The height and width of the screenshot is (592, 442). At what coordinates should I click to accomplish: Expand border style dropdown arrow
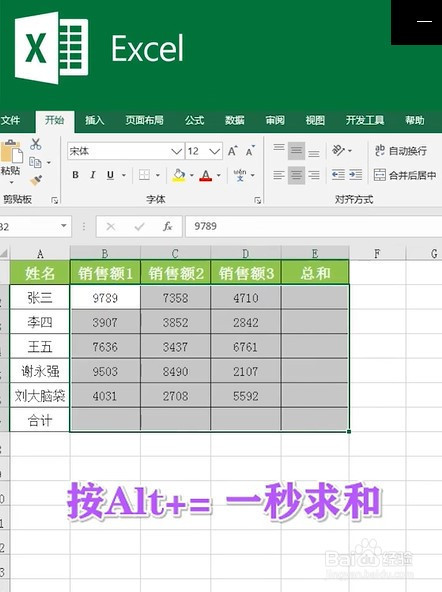[158, 175]
